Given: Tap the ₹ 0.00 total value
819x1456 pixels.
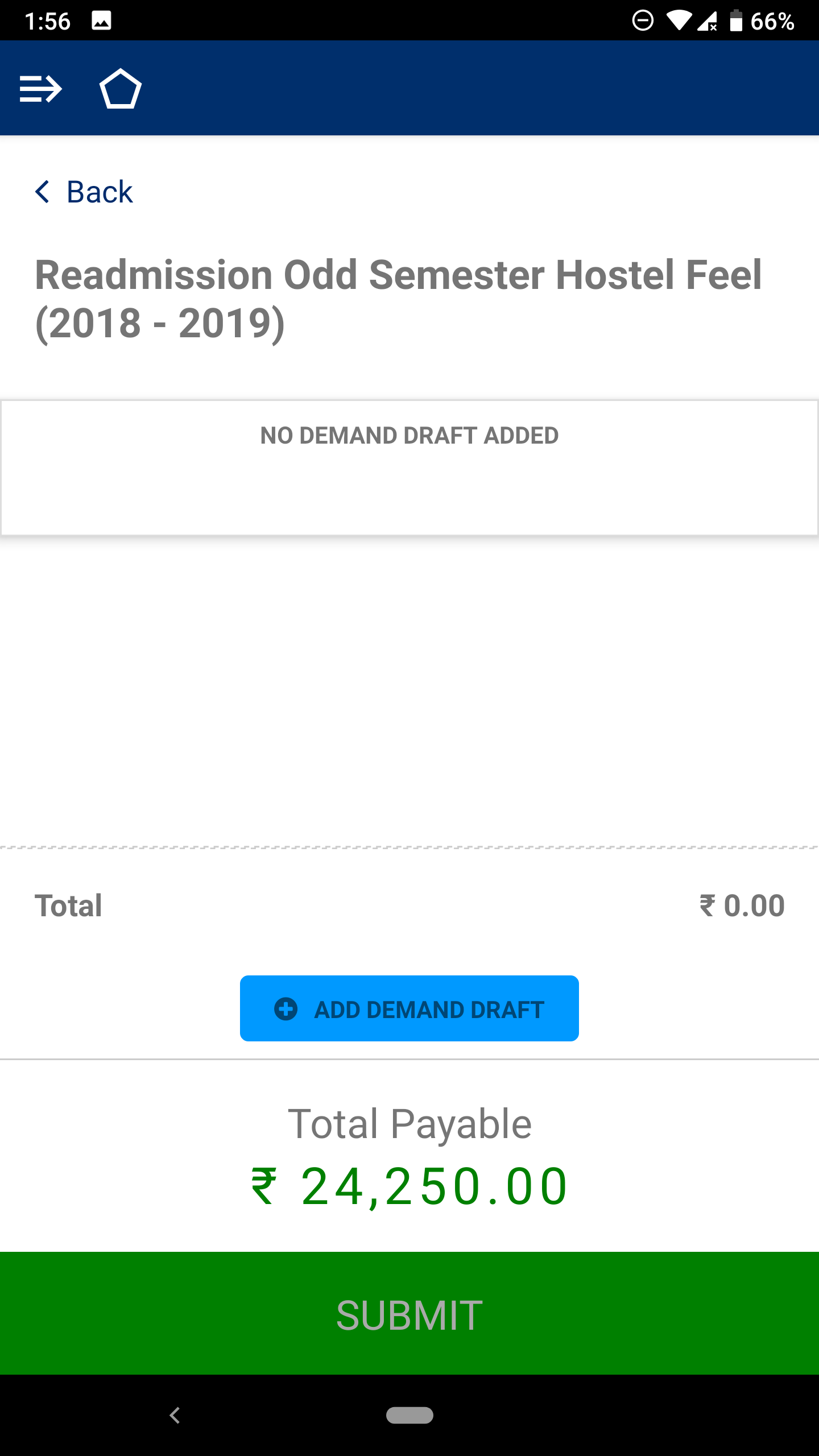Looking at the screenshot, I should coord(742,905).
